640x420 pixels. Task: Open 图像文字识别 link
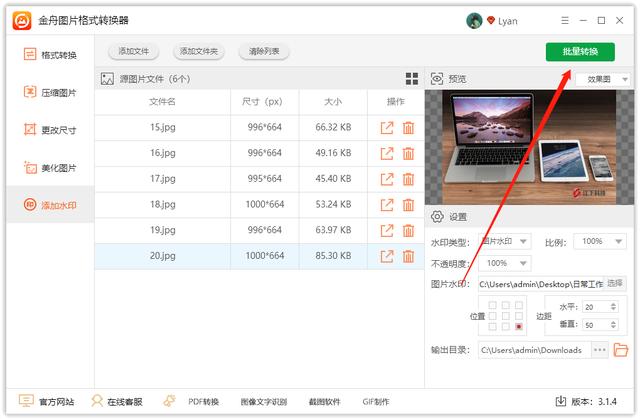tap(264, 402)
